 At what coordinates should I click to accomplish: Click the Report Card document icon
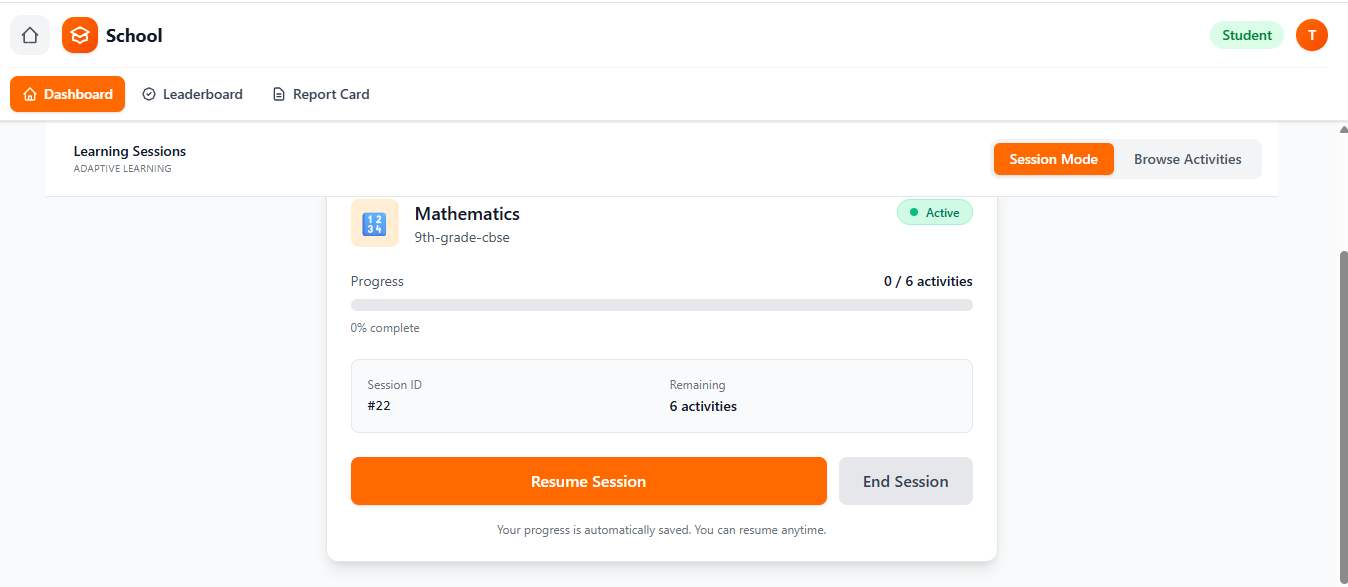(279, 93)
